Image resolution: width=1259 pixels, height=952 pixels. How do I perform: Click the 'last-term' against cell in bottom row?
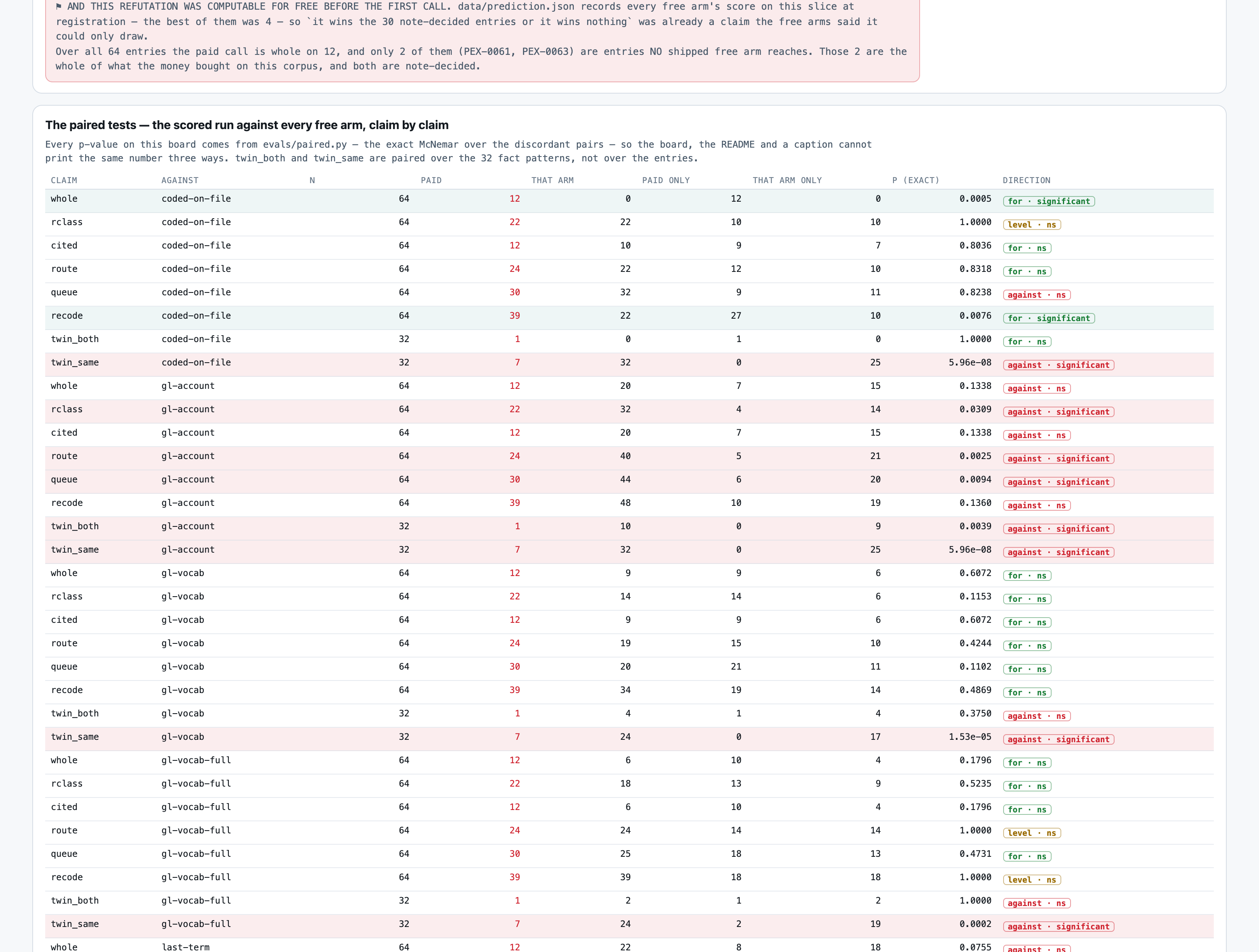[186, 947]
